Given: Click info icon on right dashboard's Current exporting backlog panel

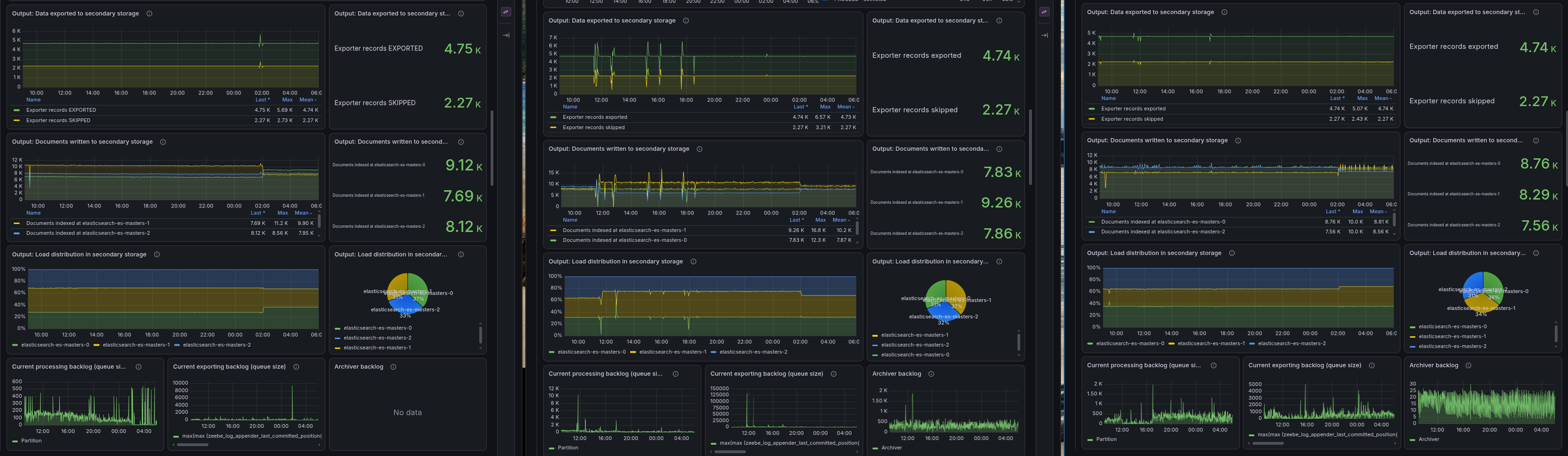Looking at the screenshot, I should (x=1371, y=365).
